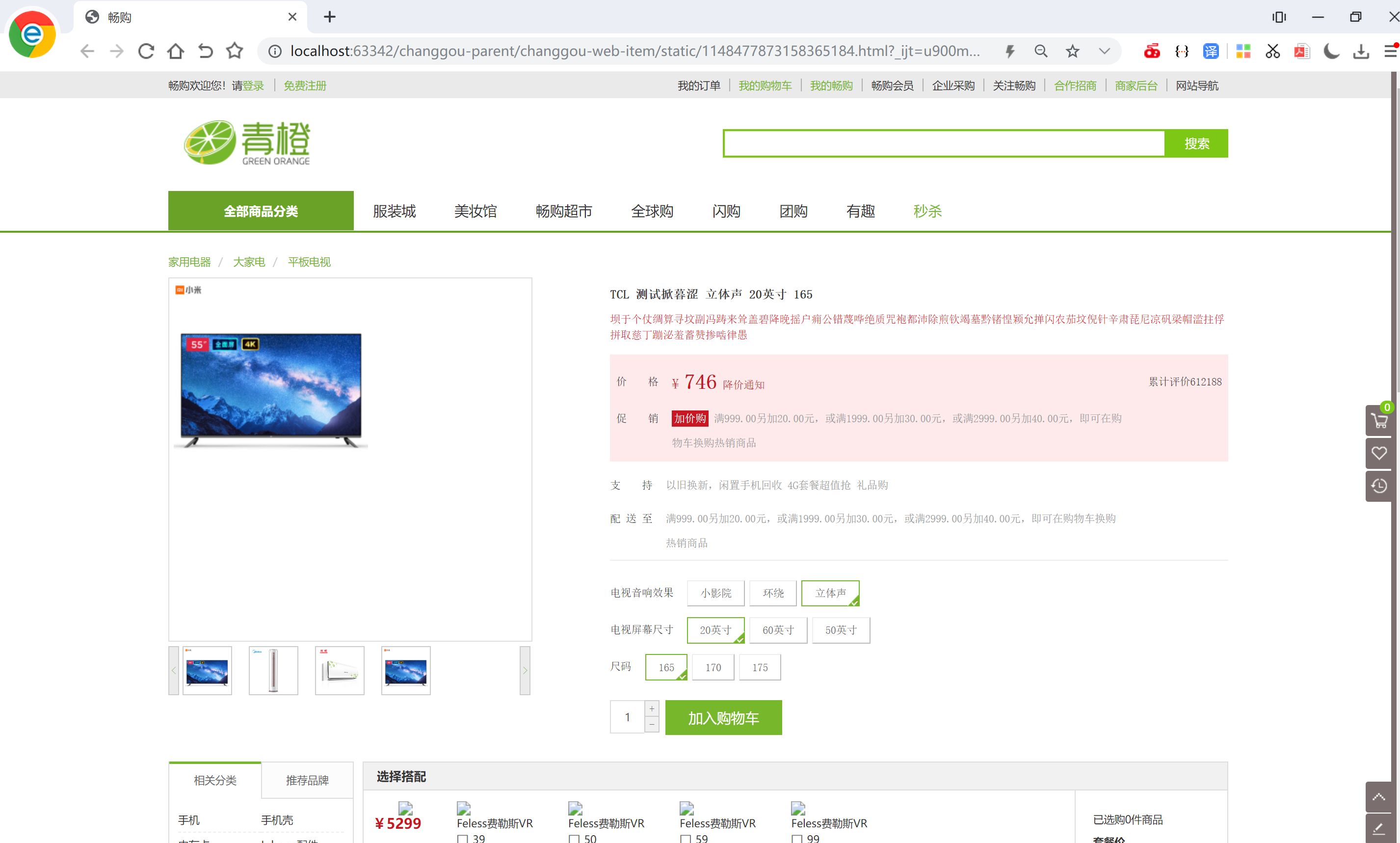Click the scissors screenshot tool icon
This screenshot has height=843, width=1400.
1273,51
